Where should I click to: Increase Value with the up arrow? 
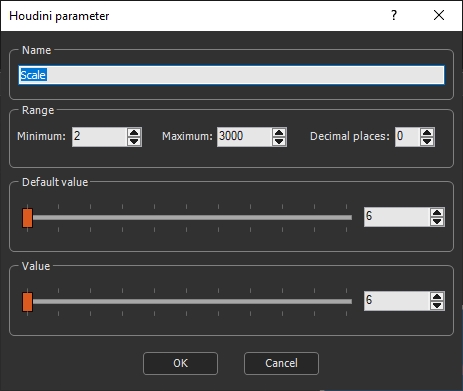(x=437, y=297)
